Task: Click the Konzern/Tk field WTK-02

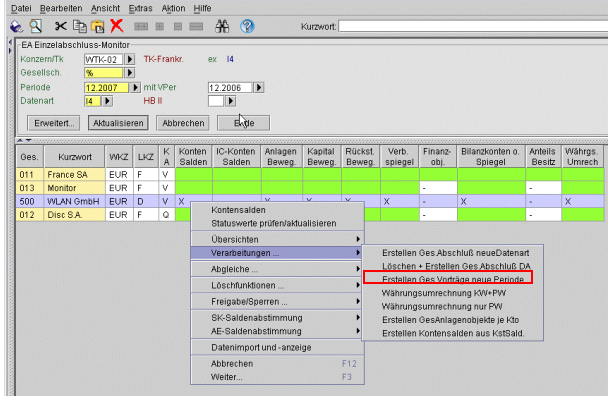Action: [x=103, y=60]
